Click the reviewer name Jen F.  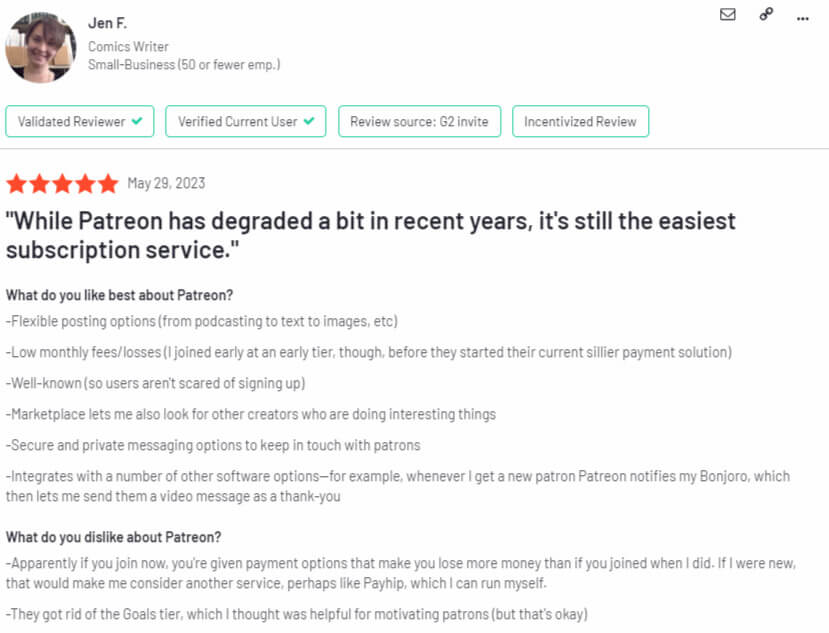point(108,22)
